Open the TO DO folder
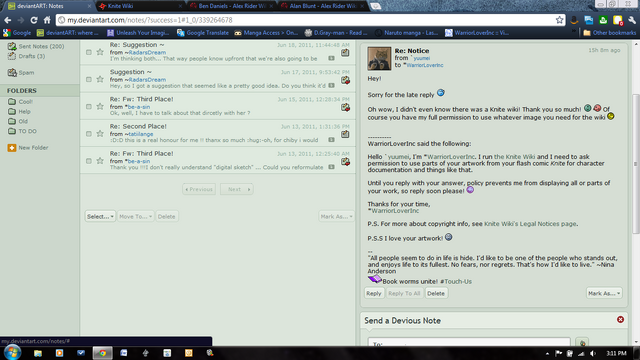This screenshot has width=640, height=360. pos(27,131)
